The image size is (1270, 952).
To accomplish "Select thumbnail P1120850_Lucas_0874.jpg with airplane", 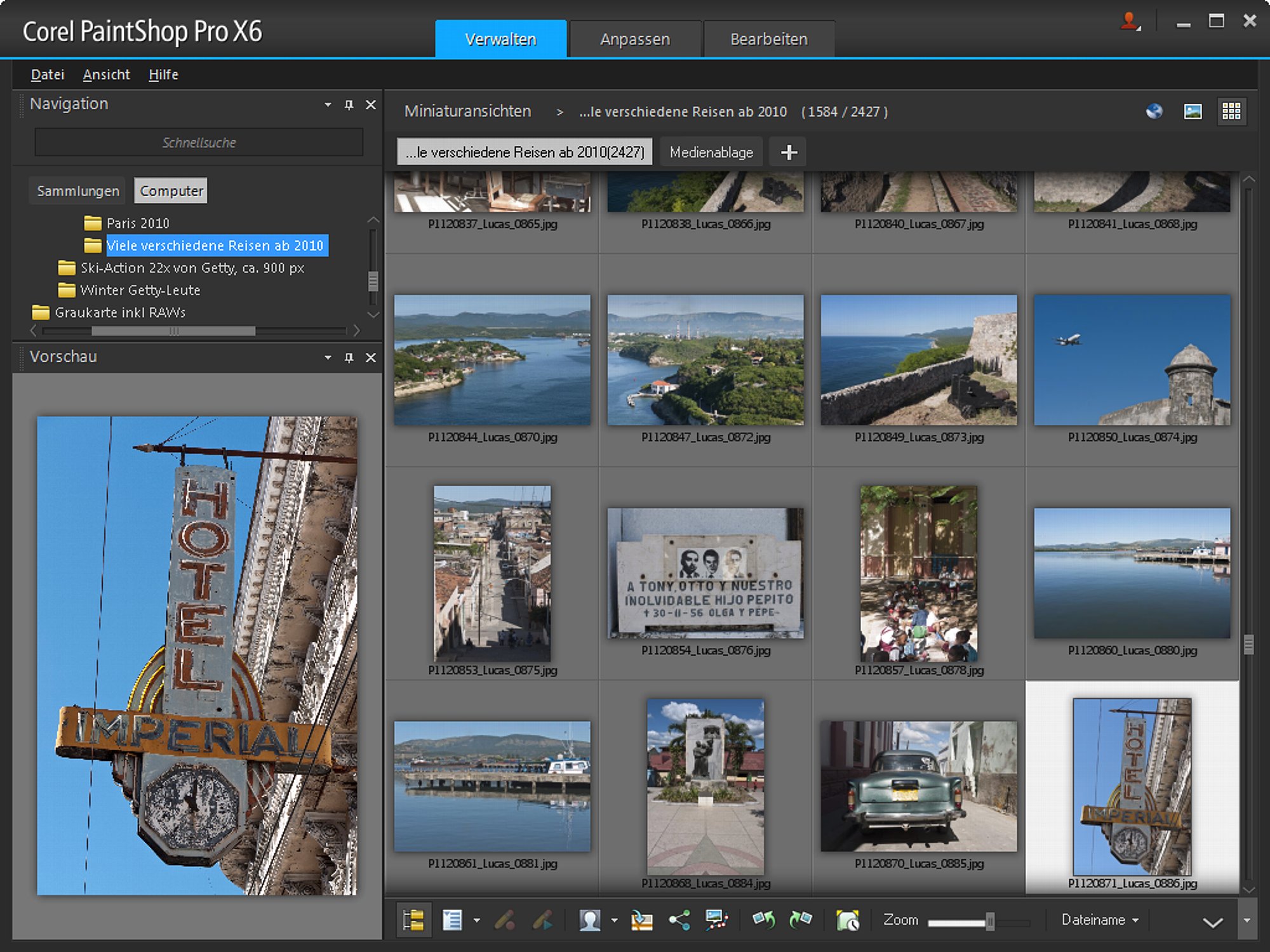I will point(1132,360).
